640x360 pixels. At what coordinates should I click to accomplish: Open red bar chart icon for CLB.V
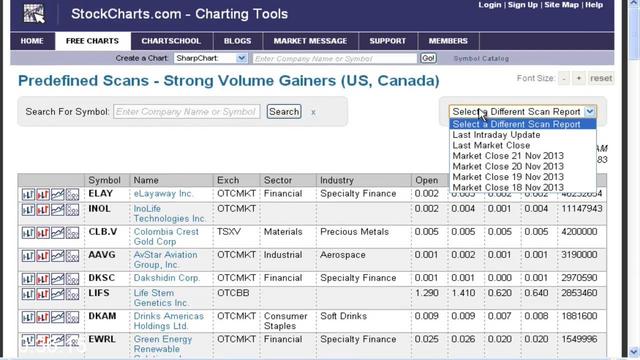click(x=43, y=233)
